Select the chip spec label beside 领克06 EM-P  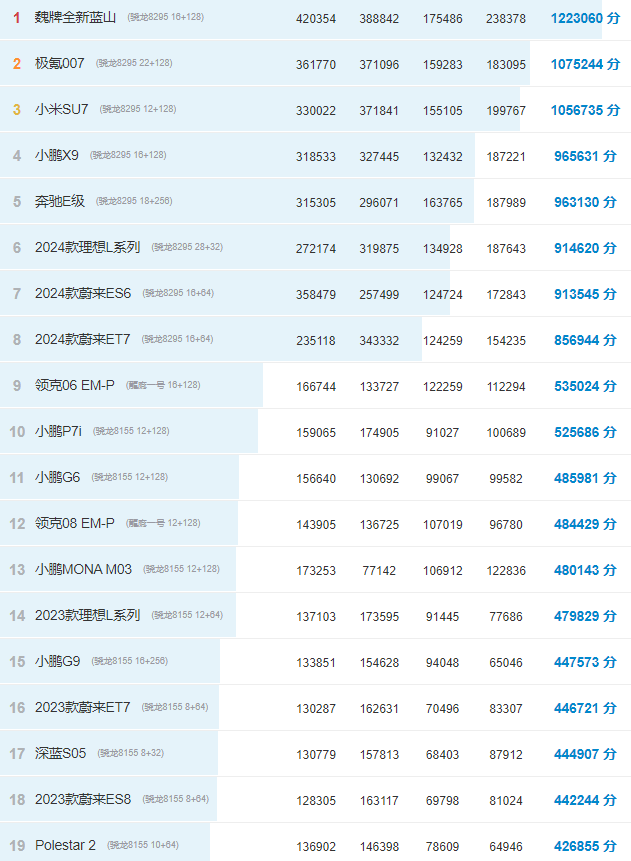tap(163, 385)
